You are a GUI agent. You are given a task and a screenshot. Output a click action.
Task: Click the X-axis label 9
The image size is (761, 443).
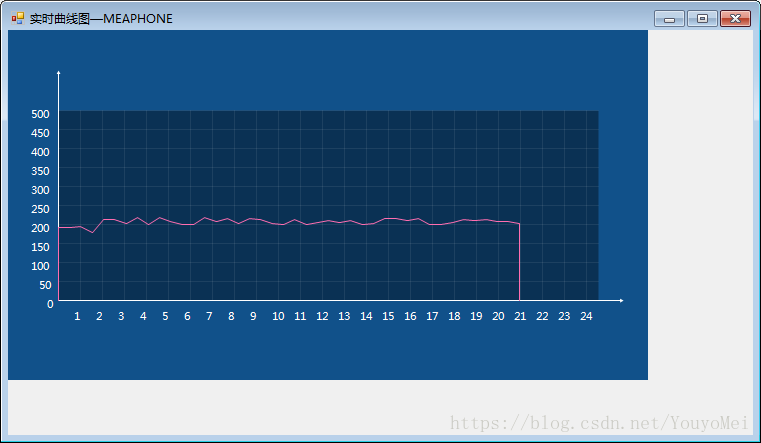253,316
